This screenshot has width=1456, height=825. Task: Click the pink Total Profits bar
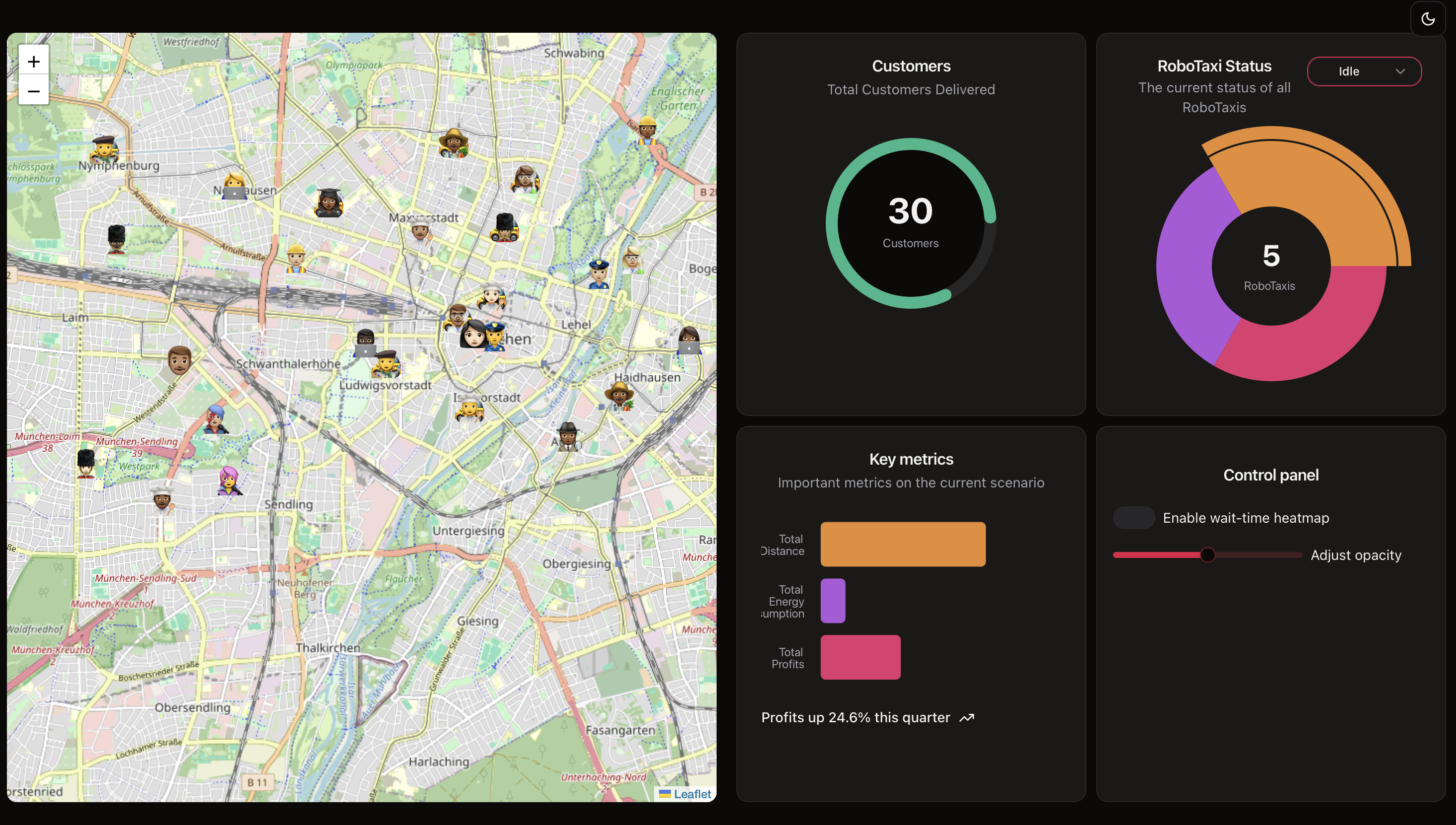(860, 657)
